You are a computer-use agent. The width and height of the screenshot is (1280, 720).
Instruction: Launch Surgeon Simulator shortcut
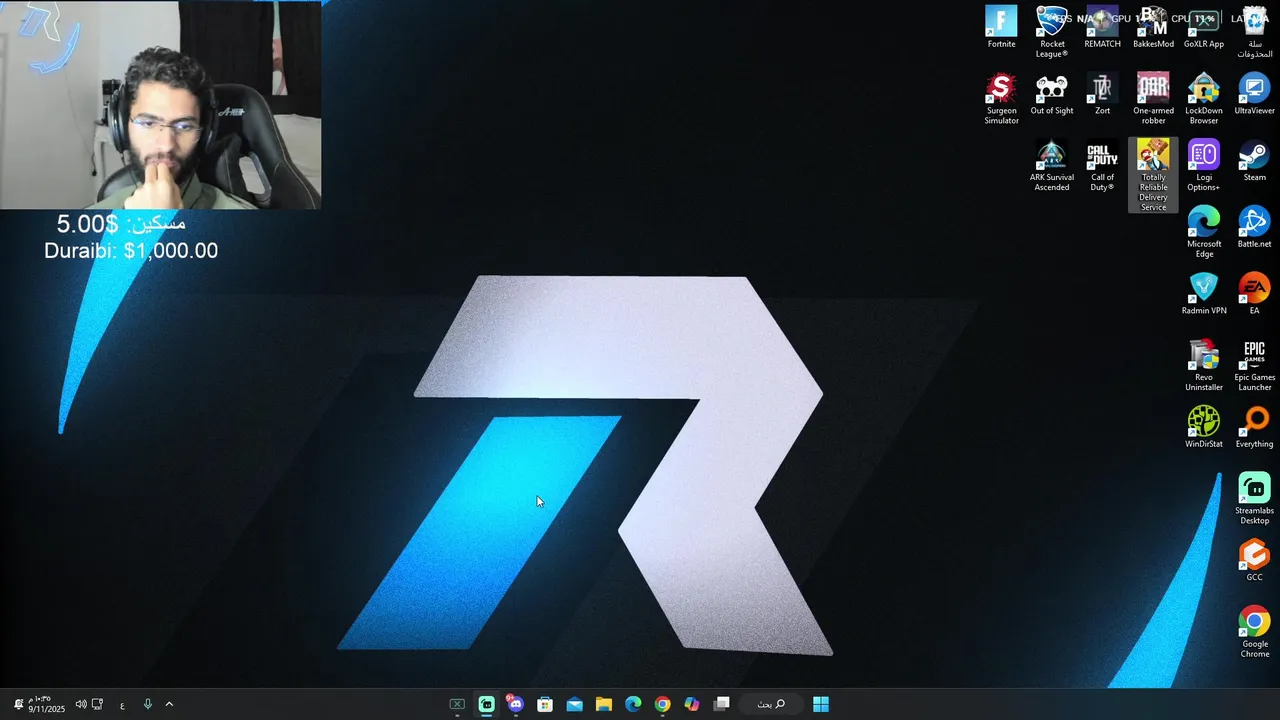tap(1001, 99)
